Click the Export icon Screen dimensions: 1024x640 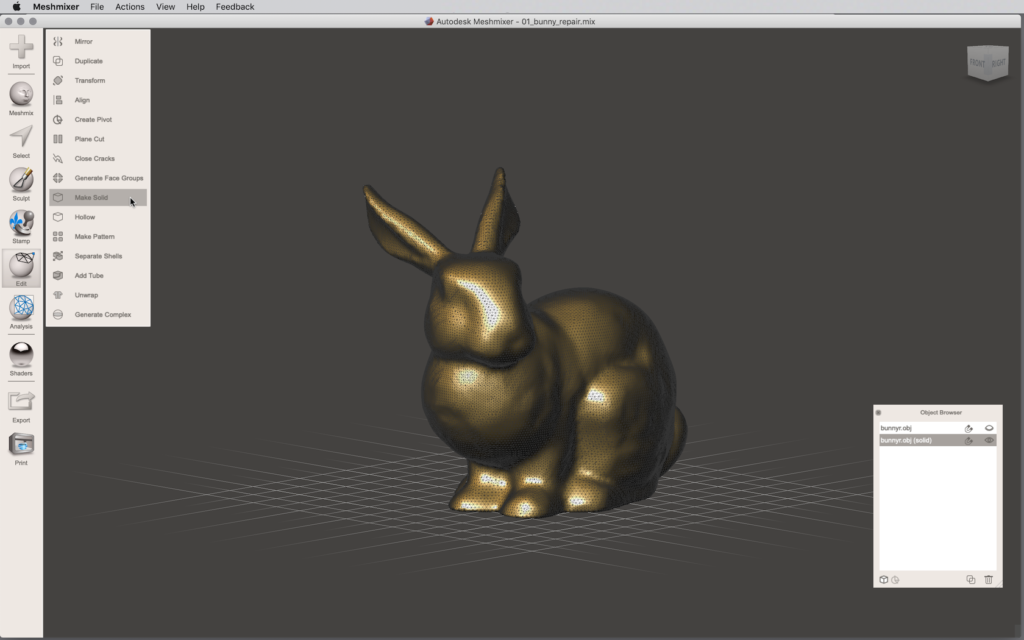coord(21,402)
